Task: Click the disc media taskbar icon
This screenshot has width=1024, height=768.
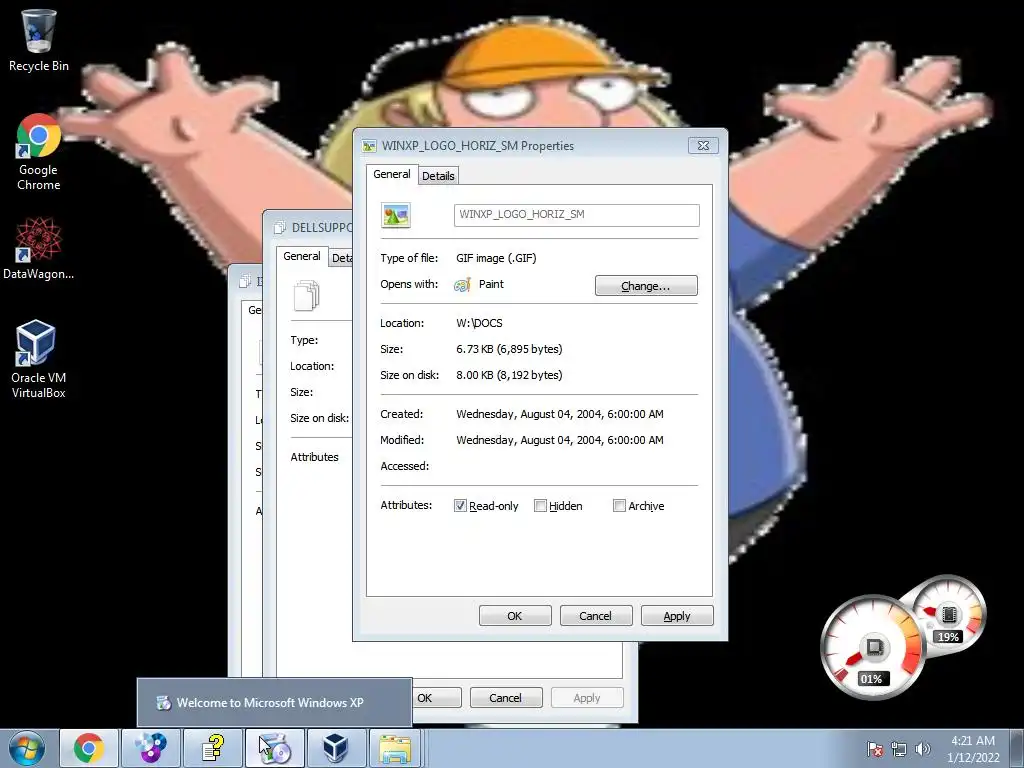Action: tap(150, 748)
